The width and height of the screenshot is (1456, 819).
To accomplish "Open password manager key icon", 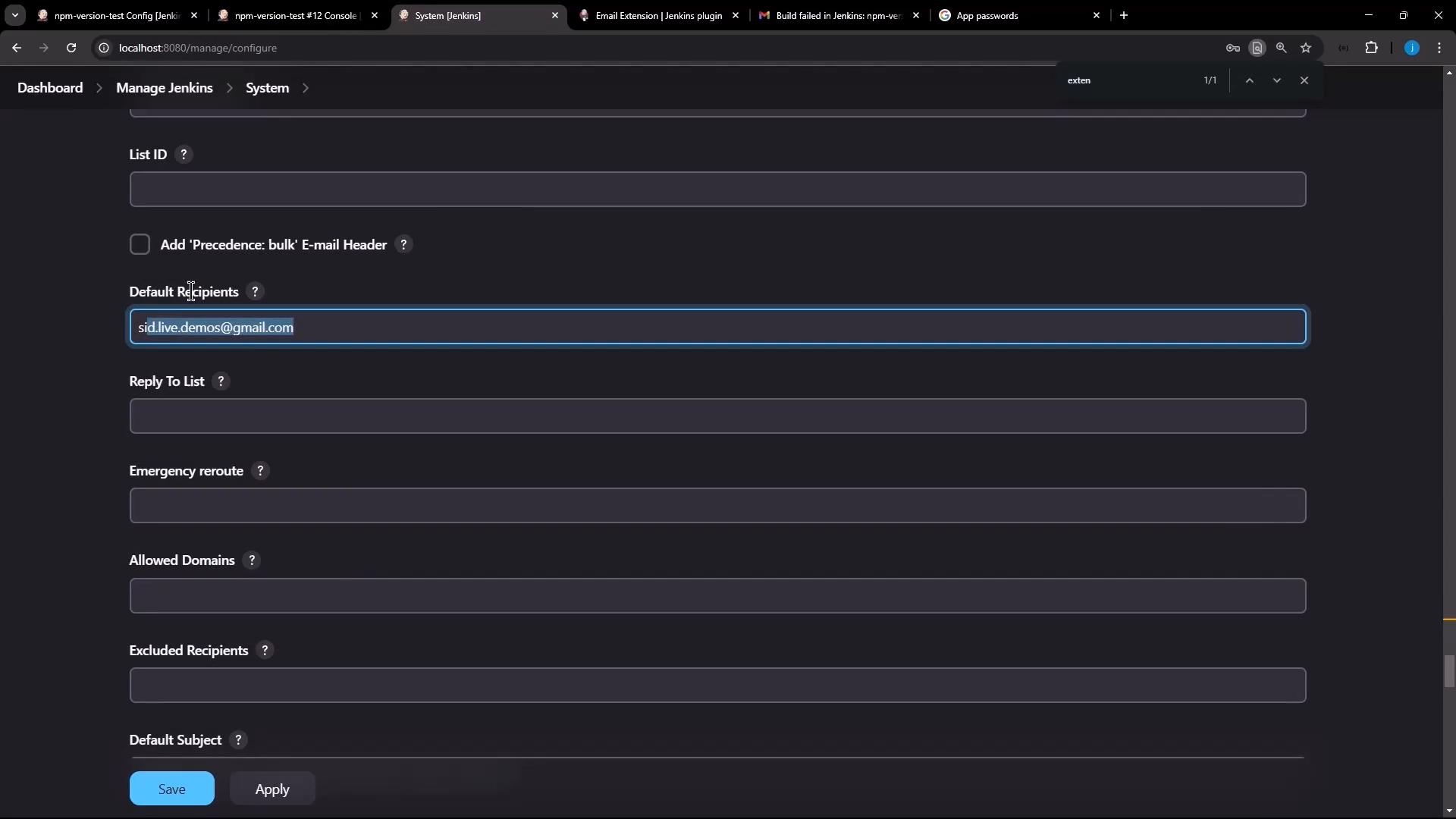I will [1233, 48].
